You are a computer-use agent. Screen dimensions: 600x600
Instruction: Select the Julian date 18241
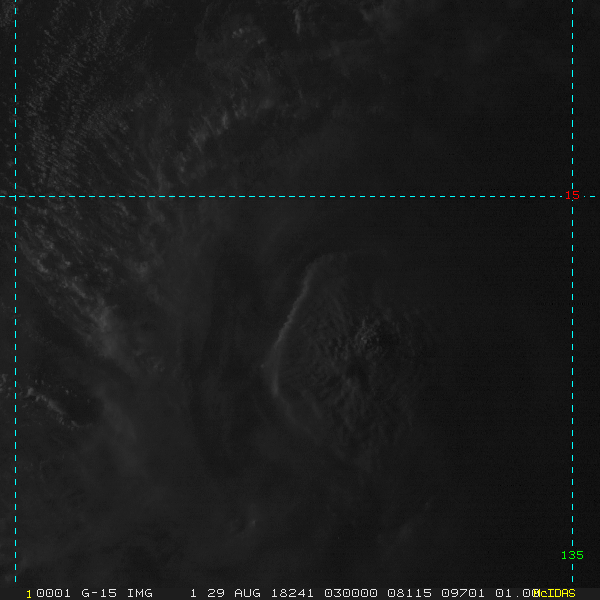292,593
